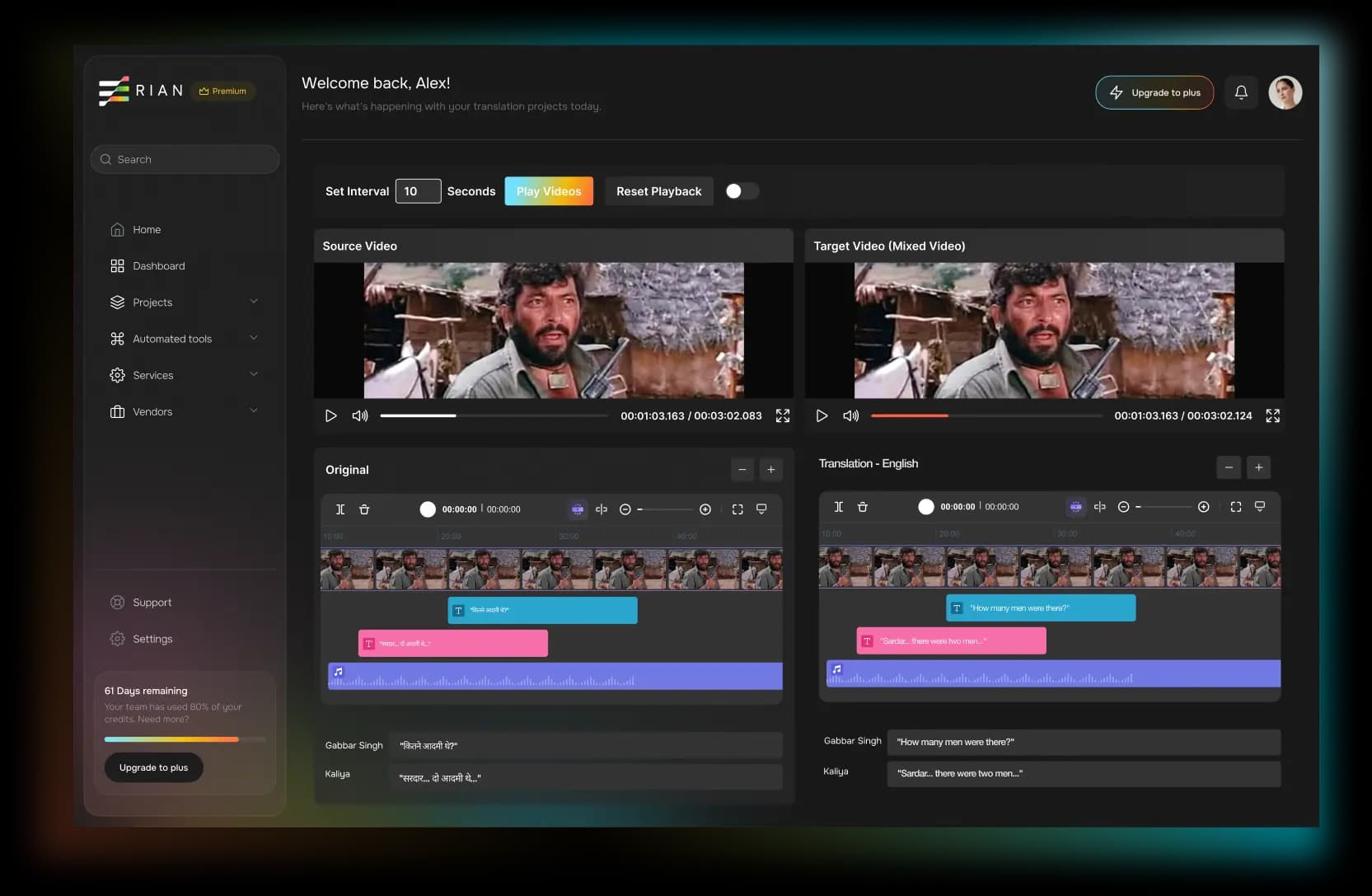This screenshot has height=896, width=1372.
Task: Click plus button in Translation panel
Action: pos(1258,467)
